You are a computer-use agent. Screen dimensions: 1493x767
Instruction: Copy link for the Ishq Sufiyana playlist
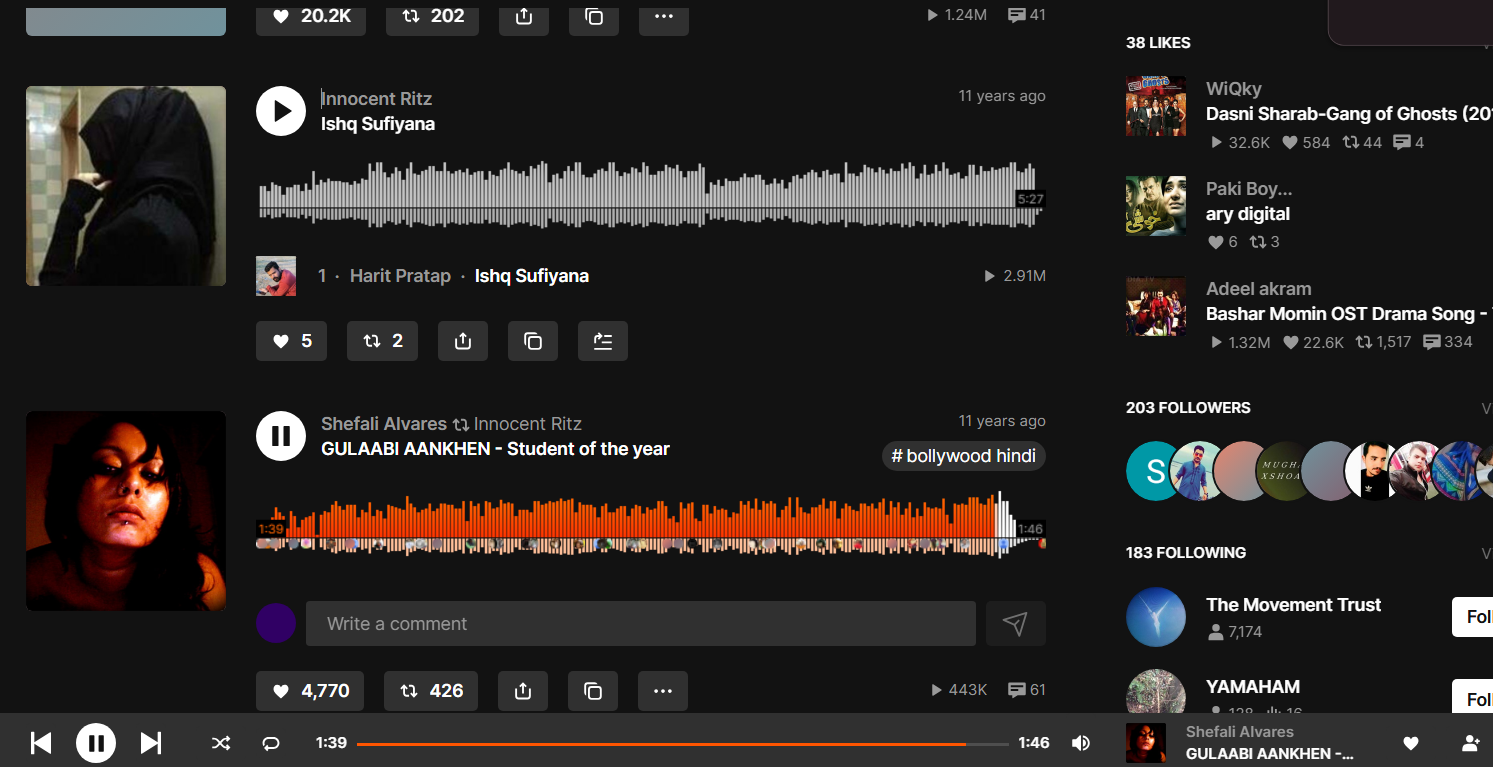coord(533,341)
